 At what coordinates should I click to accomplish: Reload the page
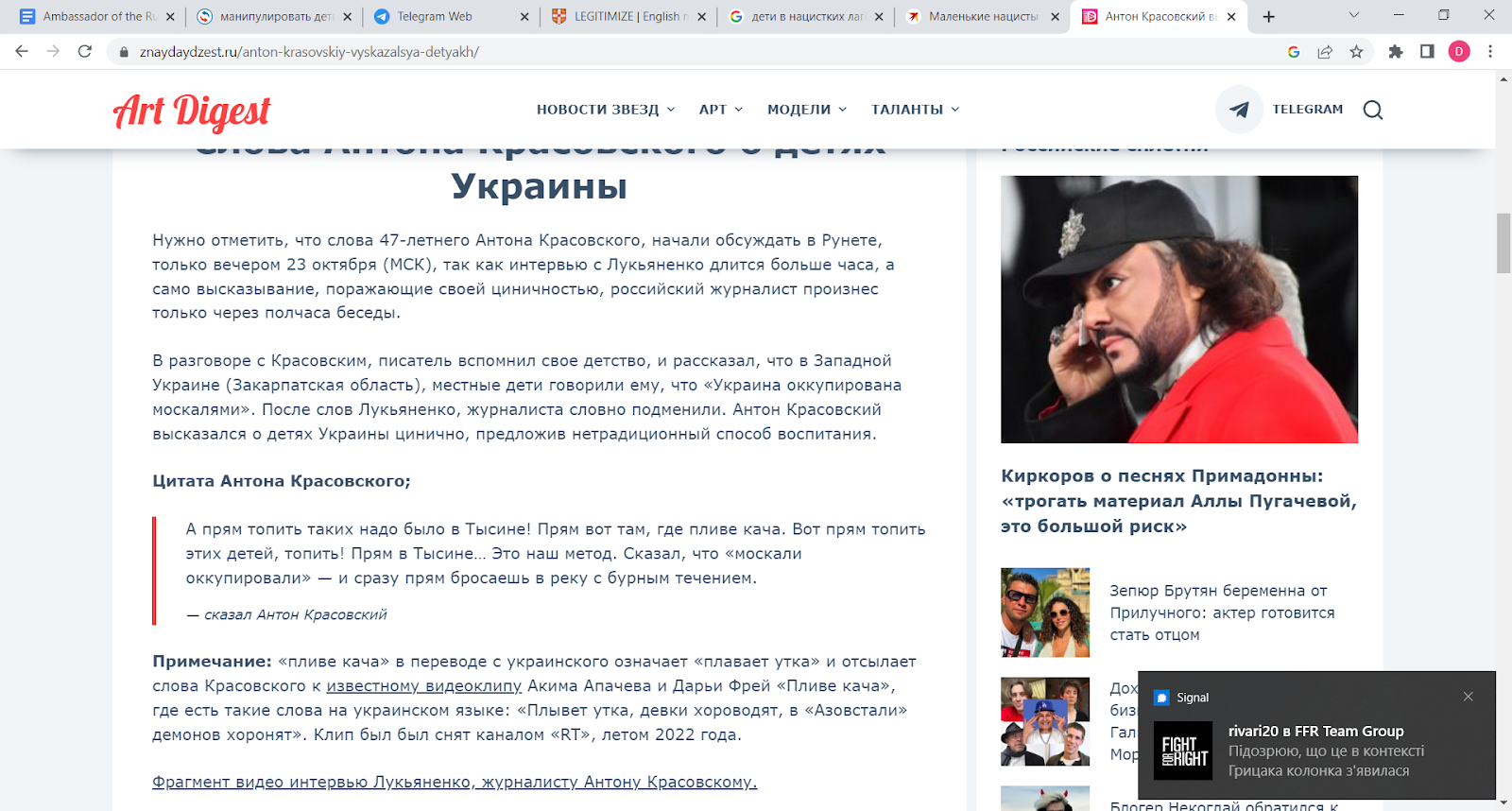point(85,51)
